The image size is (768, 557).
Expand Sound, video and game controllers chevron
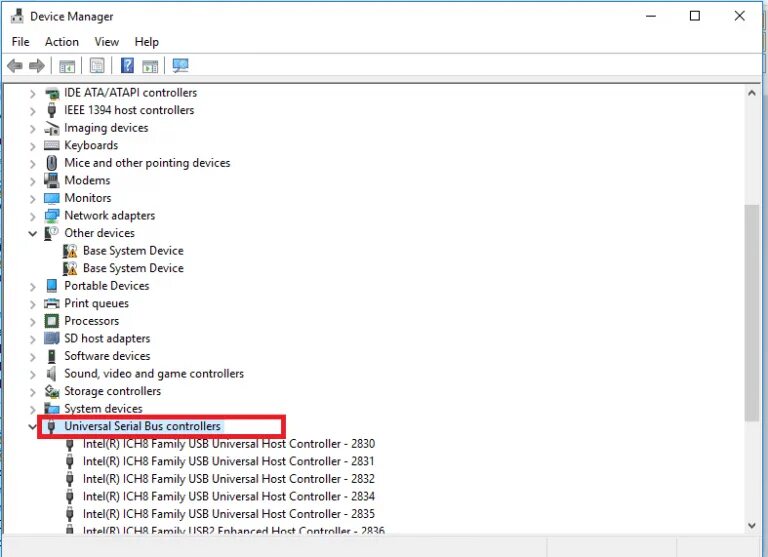(x=32, y=374)
